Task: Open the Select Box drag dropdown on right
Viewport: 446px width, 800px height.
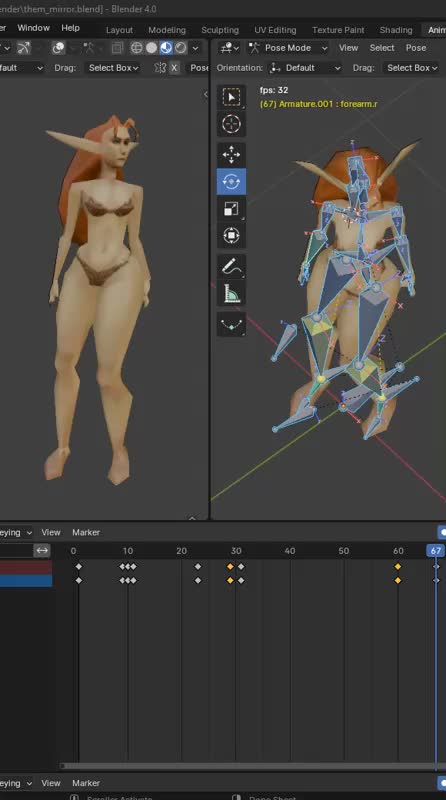Action: click(x=412, y=68)
